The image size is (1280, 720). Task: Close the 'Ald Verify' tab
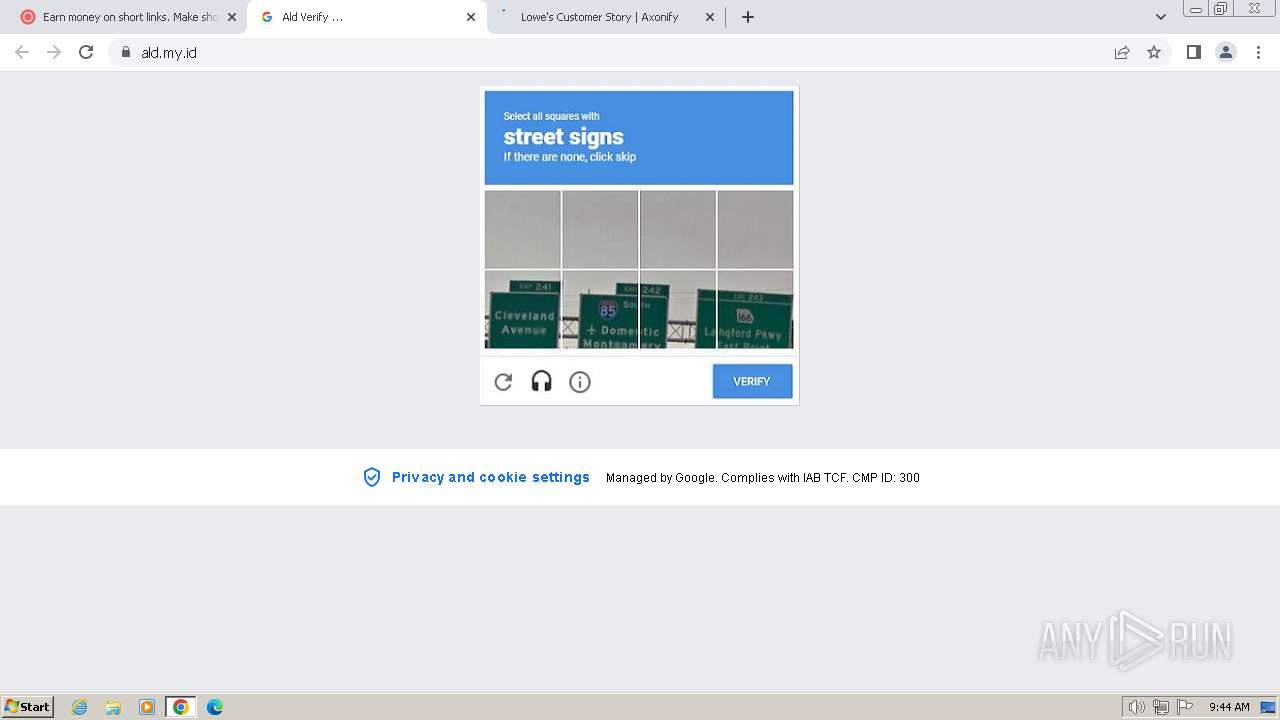pyautogui.click(x=471, y=17)
